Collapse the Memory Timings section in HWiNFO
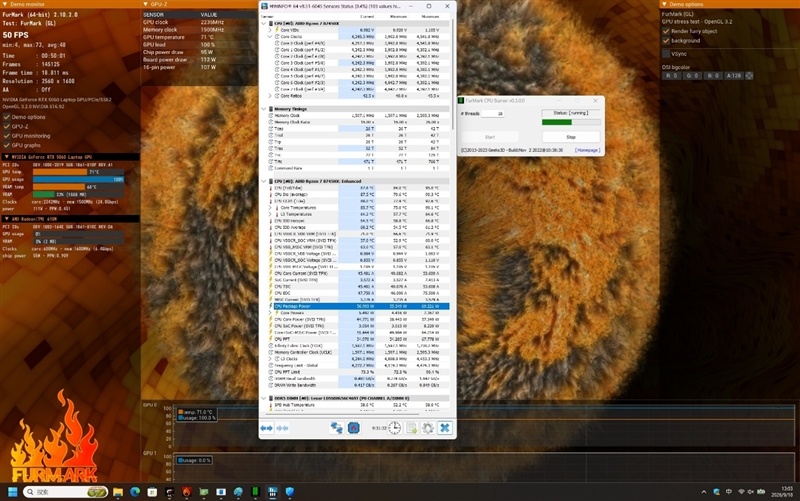800x501 pixels. click(264, 109)
